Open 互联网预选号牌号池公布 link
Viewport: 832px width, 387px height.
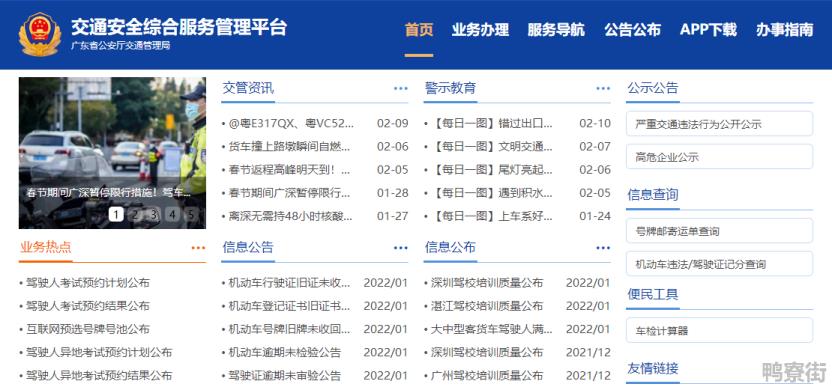[x=88, y=329]
